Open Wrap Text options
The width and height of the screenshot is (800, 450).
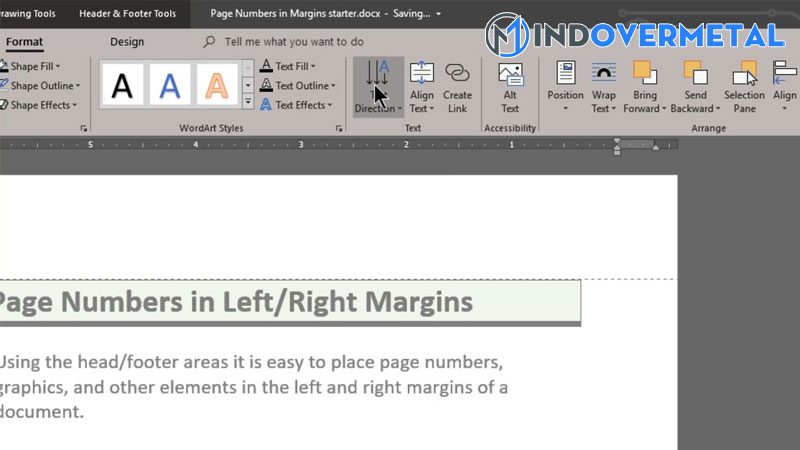(x=603, y=88)
